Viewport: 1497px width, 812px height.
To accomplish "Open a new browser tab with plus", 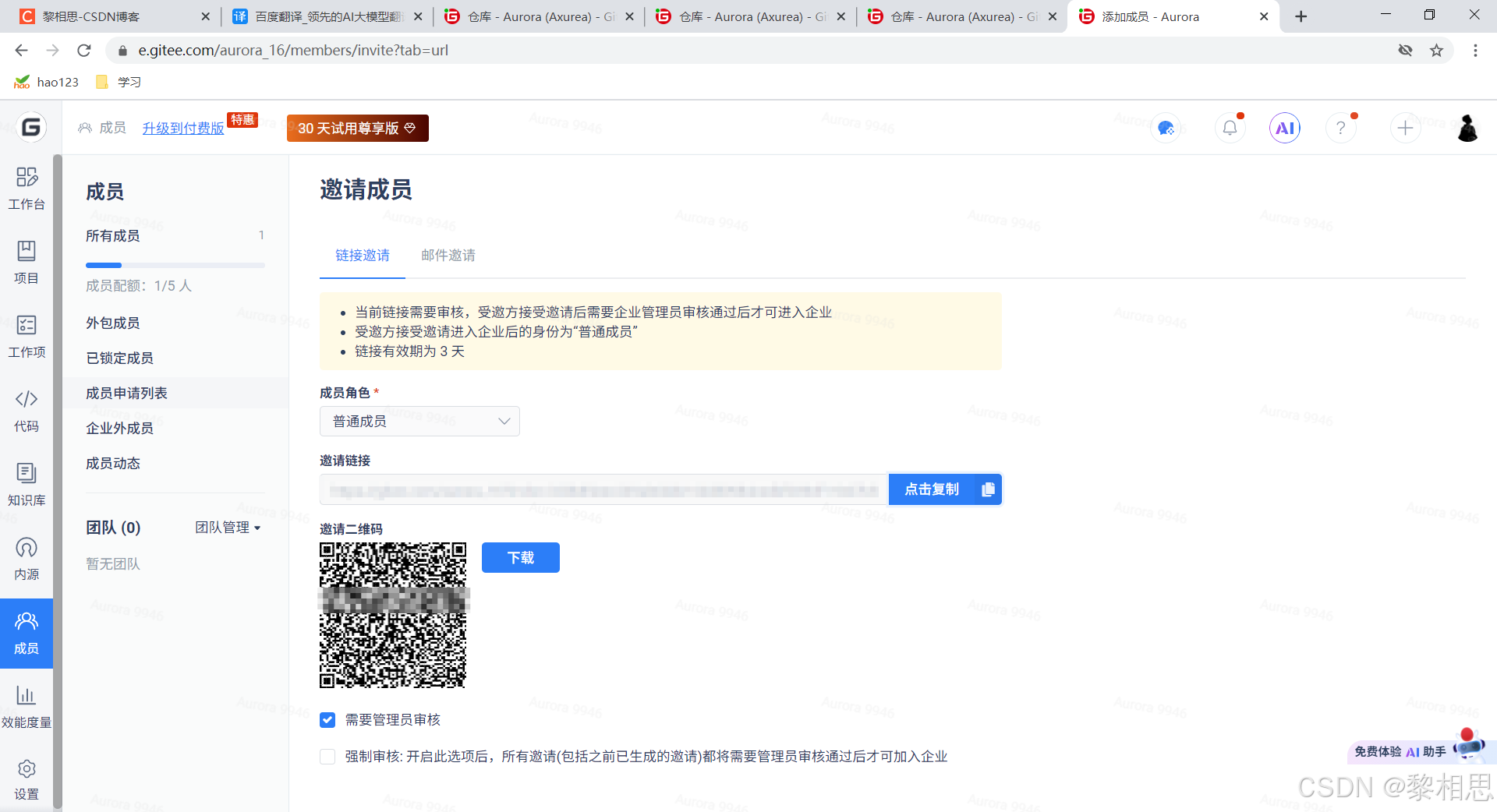I will tap(1301, 16).
